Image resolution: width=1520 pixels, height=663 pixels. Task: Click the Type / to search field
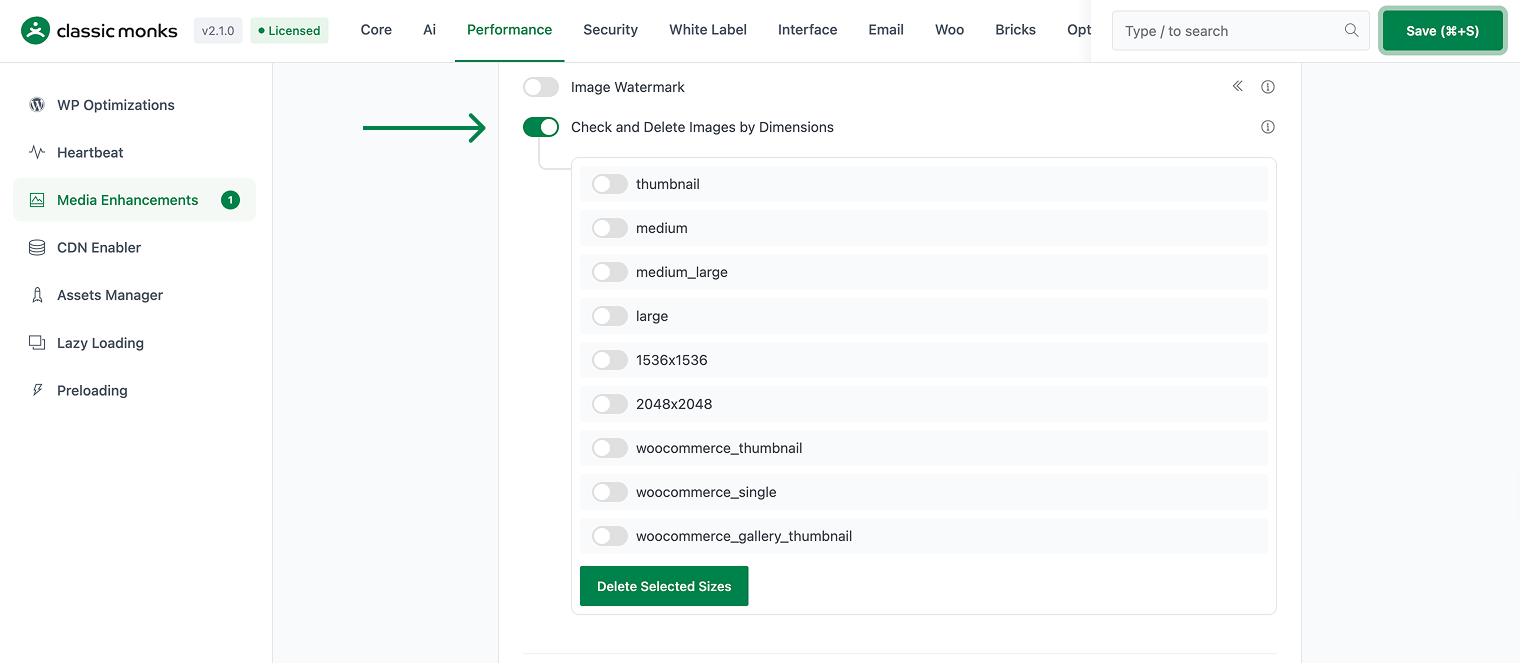click(1240, 31)
